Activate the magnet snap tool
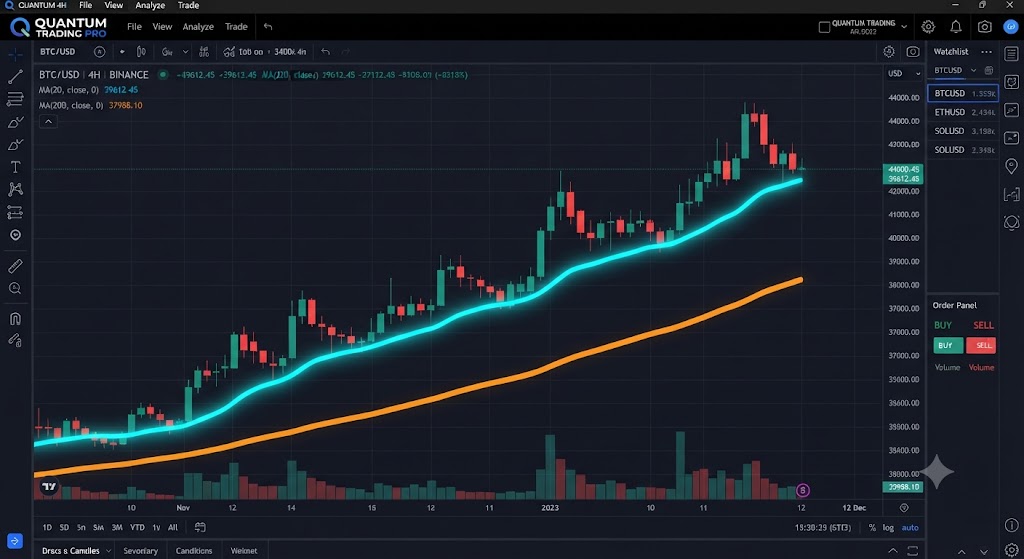Viewport: 1024px width, 559px height. 15,319
